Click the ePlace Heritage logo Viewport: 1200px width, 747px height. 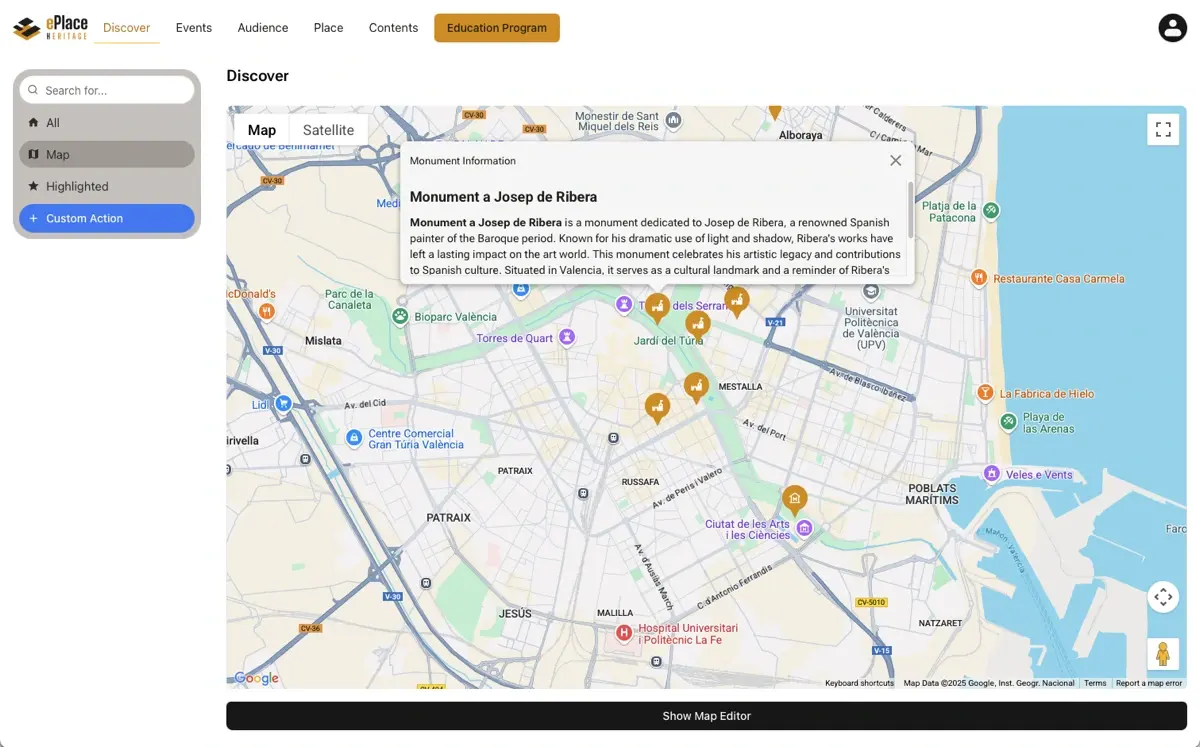point(50,28)
